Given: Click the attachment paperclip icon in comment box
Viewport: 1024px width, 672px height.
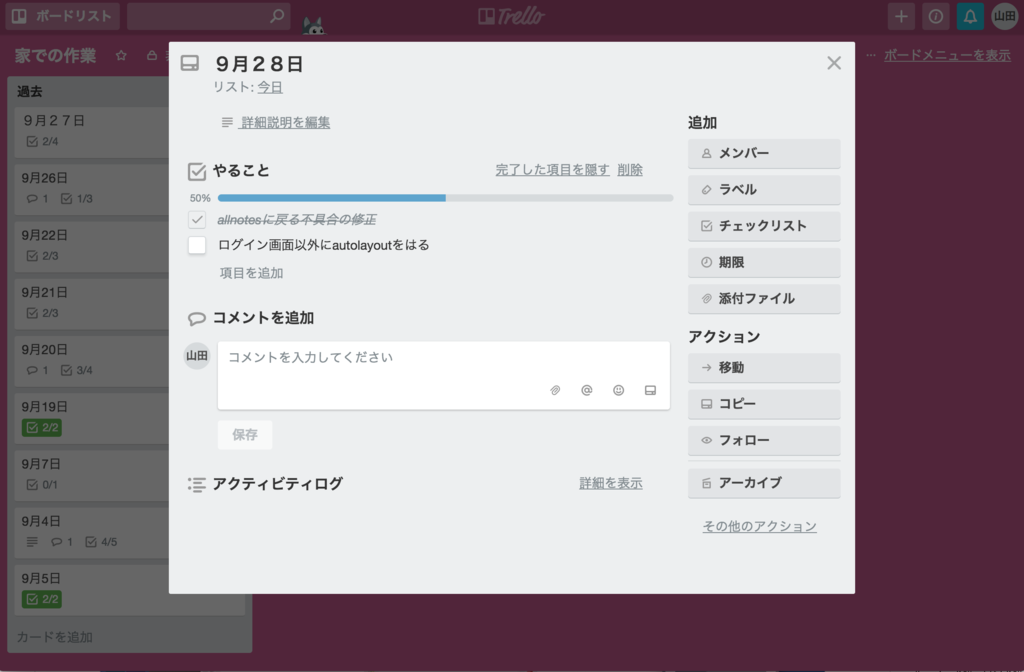Looking at the screenshot, I should 555,391.
